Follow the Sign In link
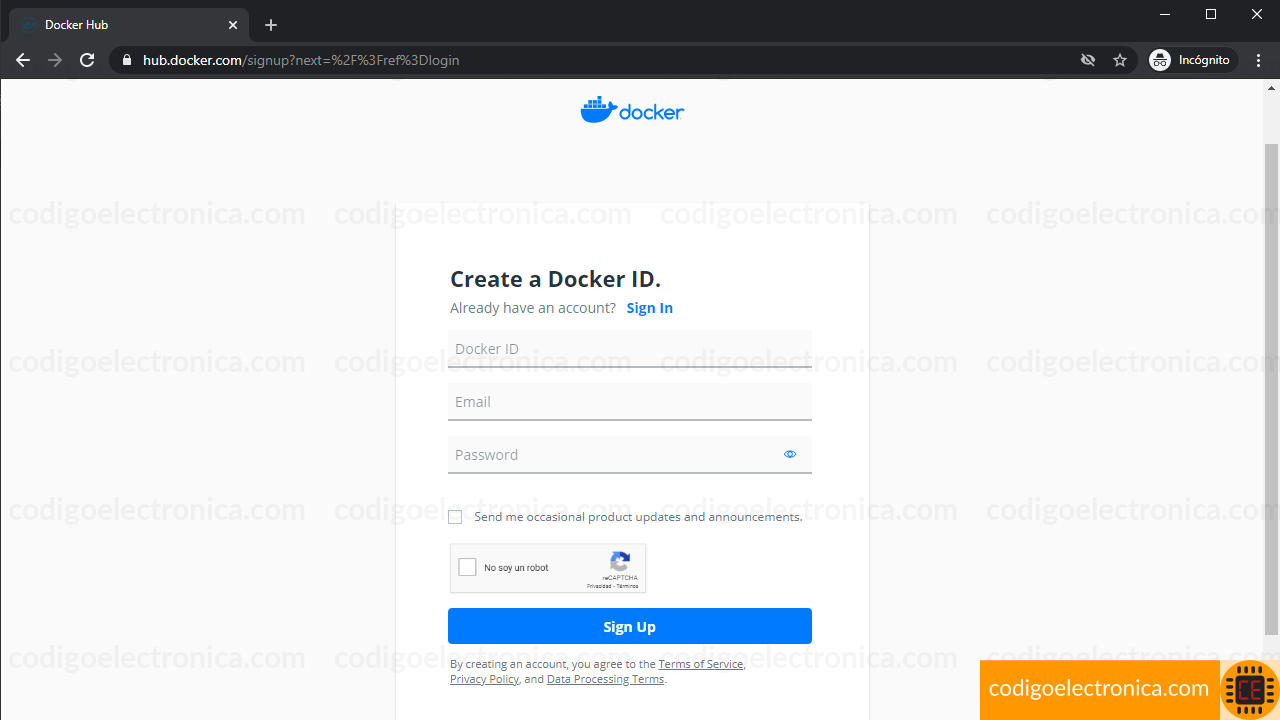Screen dimensions: 1280x720 (650, 308)
